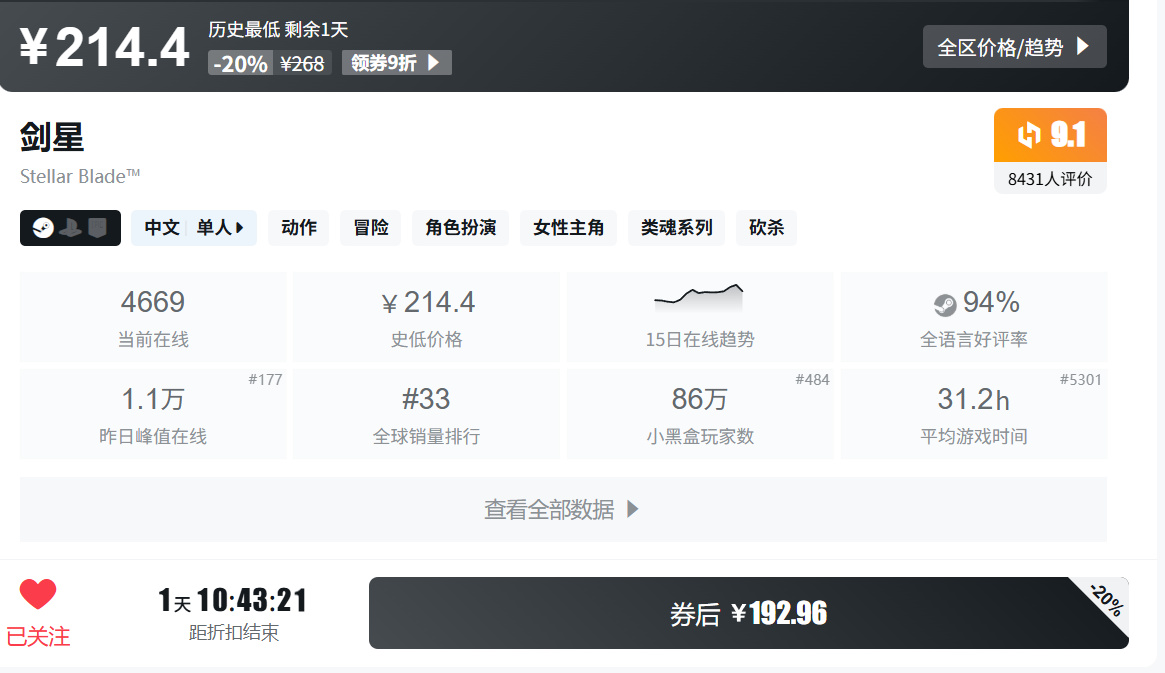Image resolution: width=1165 pixels, height=673 pixels.
Task: Buy with the 券后 ¥192.96 button
Action: coord(748,613)
